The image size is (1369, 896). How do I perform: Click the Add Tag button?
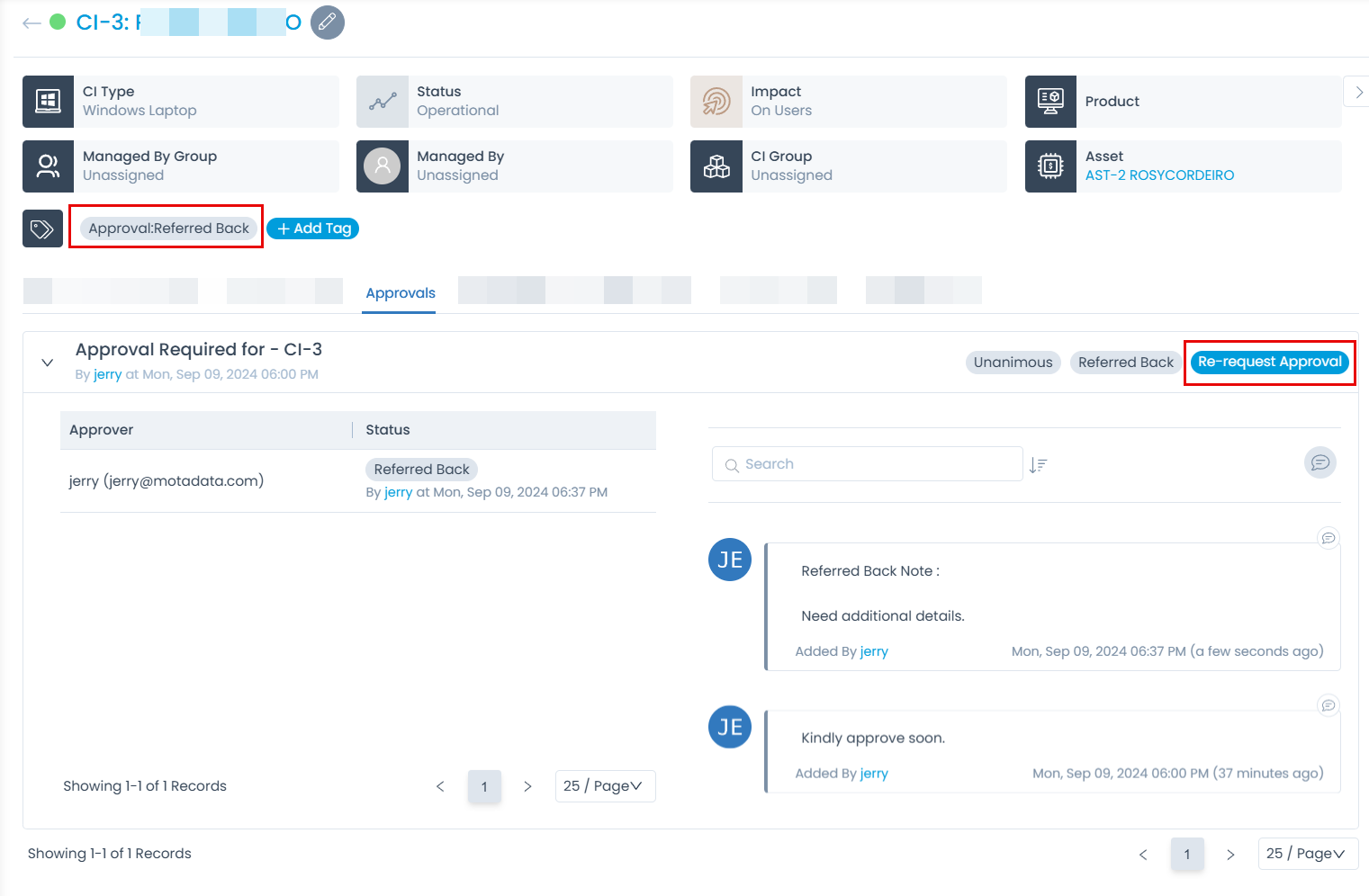point(313,228)
